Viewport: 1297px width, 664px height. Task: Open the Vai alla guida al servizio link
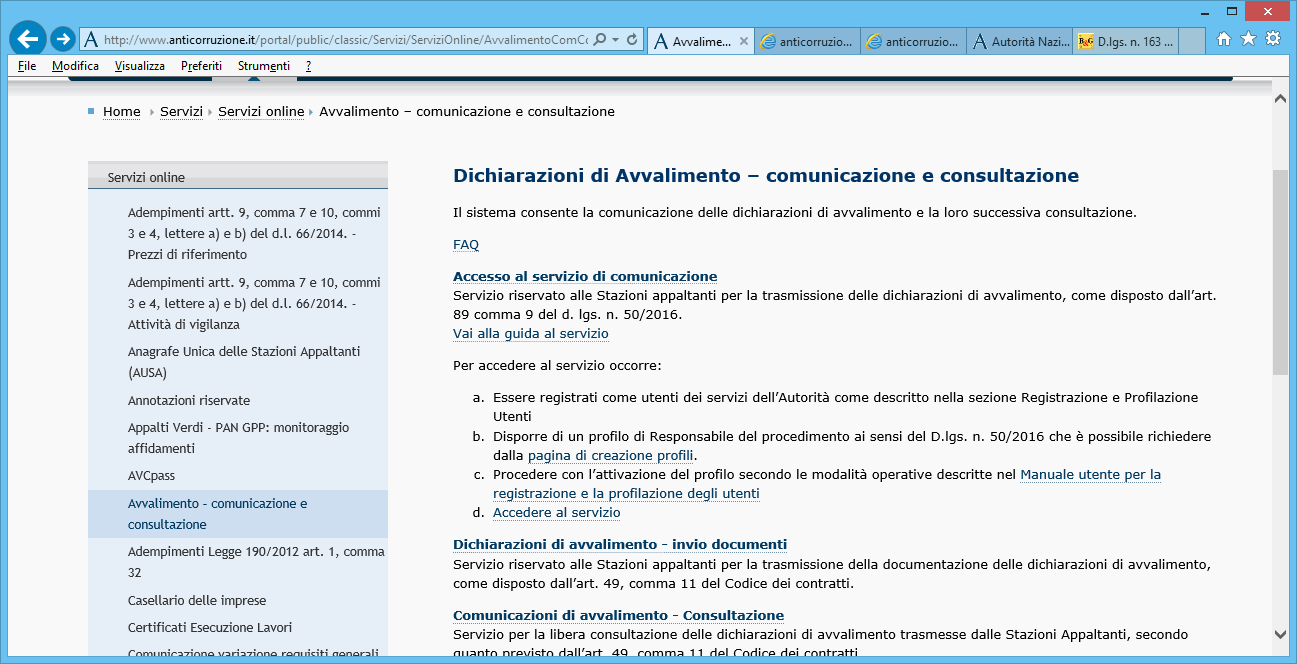(530, 334)
